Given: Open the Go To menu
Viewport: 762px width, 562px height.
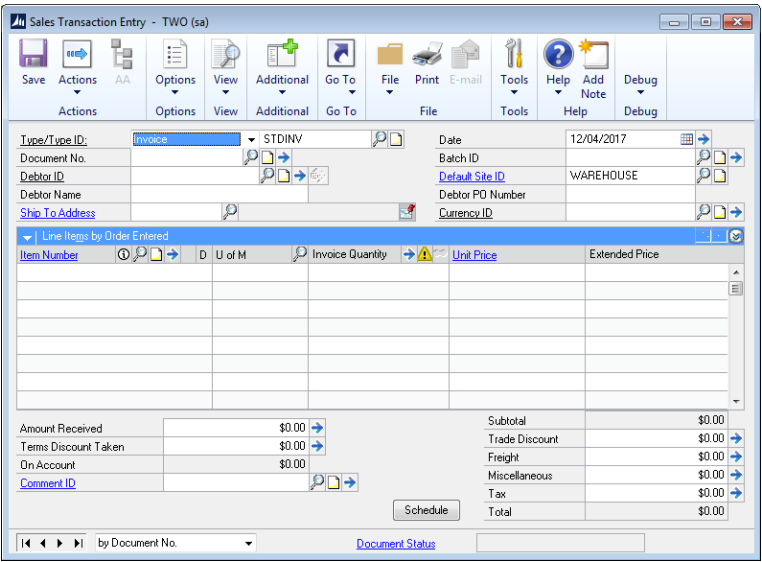Looking at the screenshot, I should coord(340,70).
